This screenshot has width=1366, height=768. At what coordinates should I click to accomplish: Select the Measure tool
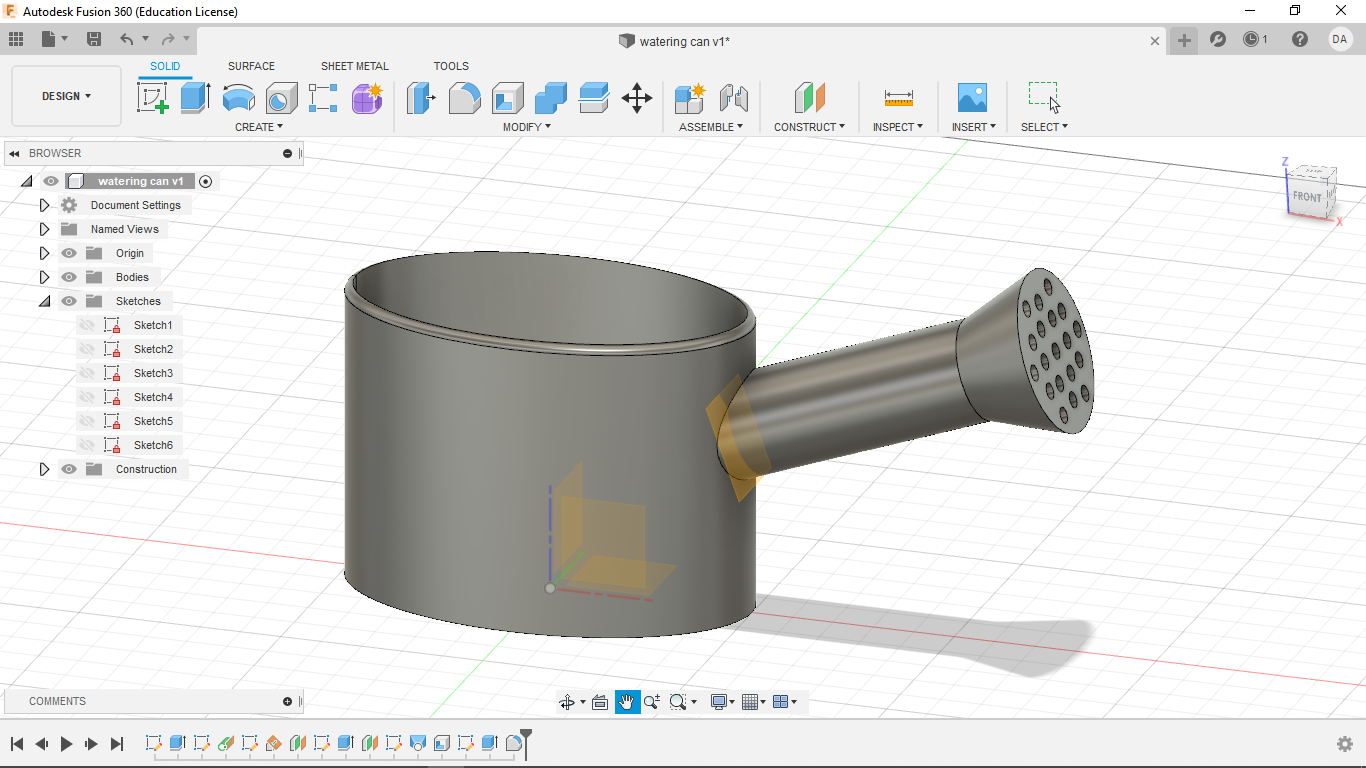(x=898, y=98)
